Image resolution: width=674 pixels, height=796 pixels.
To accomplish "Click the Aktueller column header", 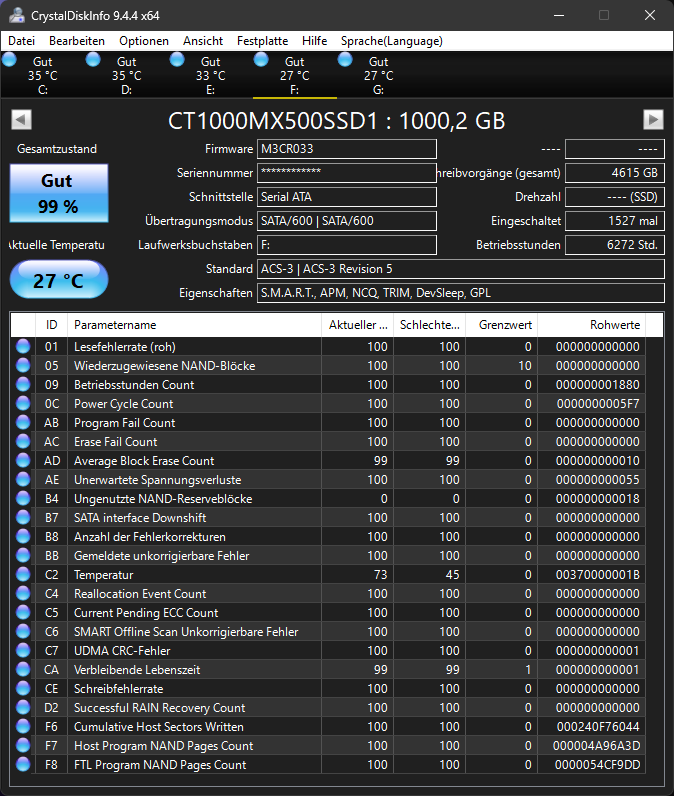I will point(358,325).
